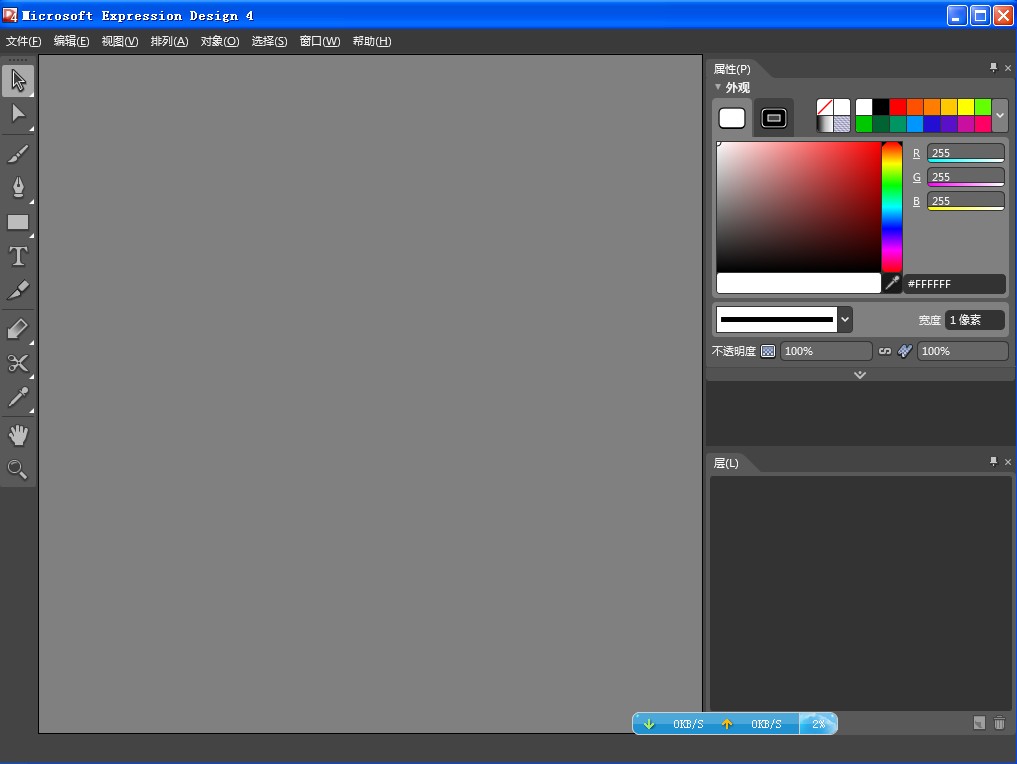Screen dimensions: 1017x764
Task: Select the Paint Bucket tool
Action: pos(18,329)
